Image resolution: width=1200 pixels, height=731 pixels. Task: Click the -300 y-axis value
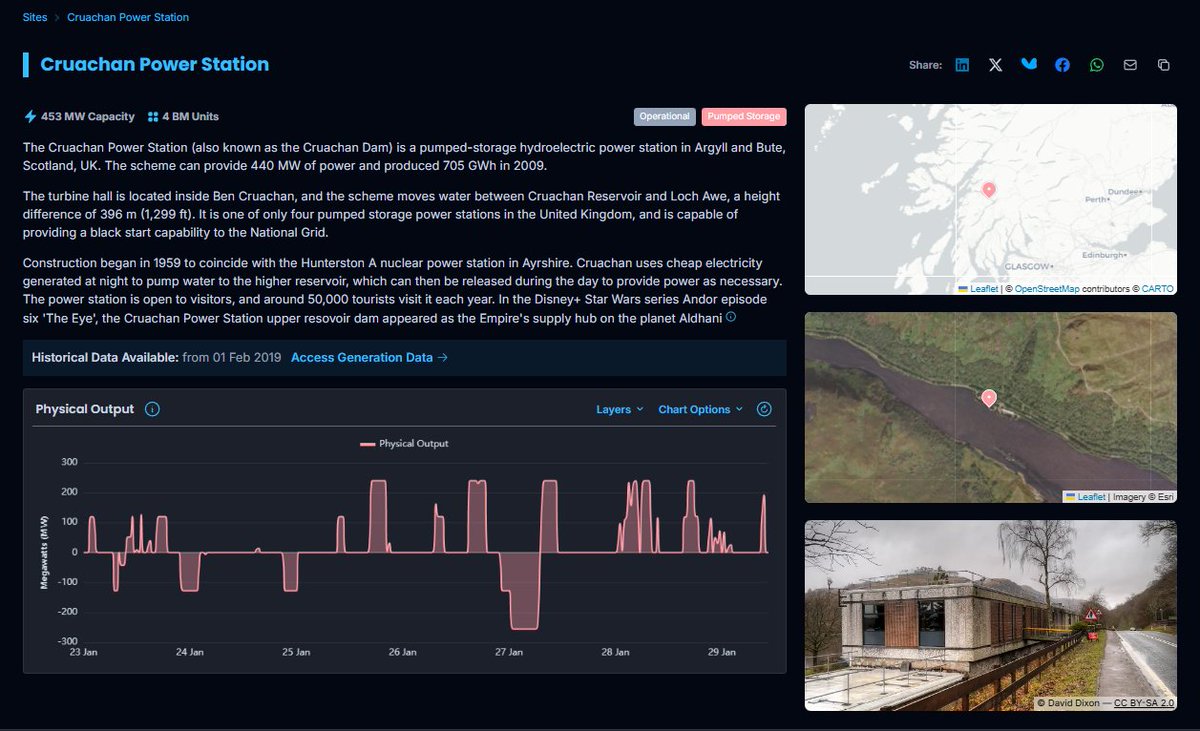click(x=67, y=641)
